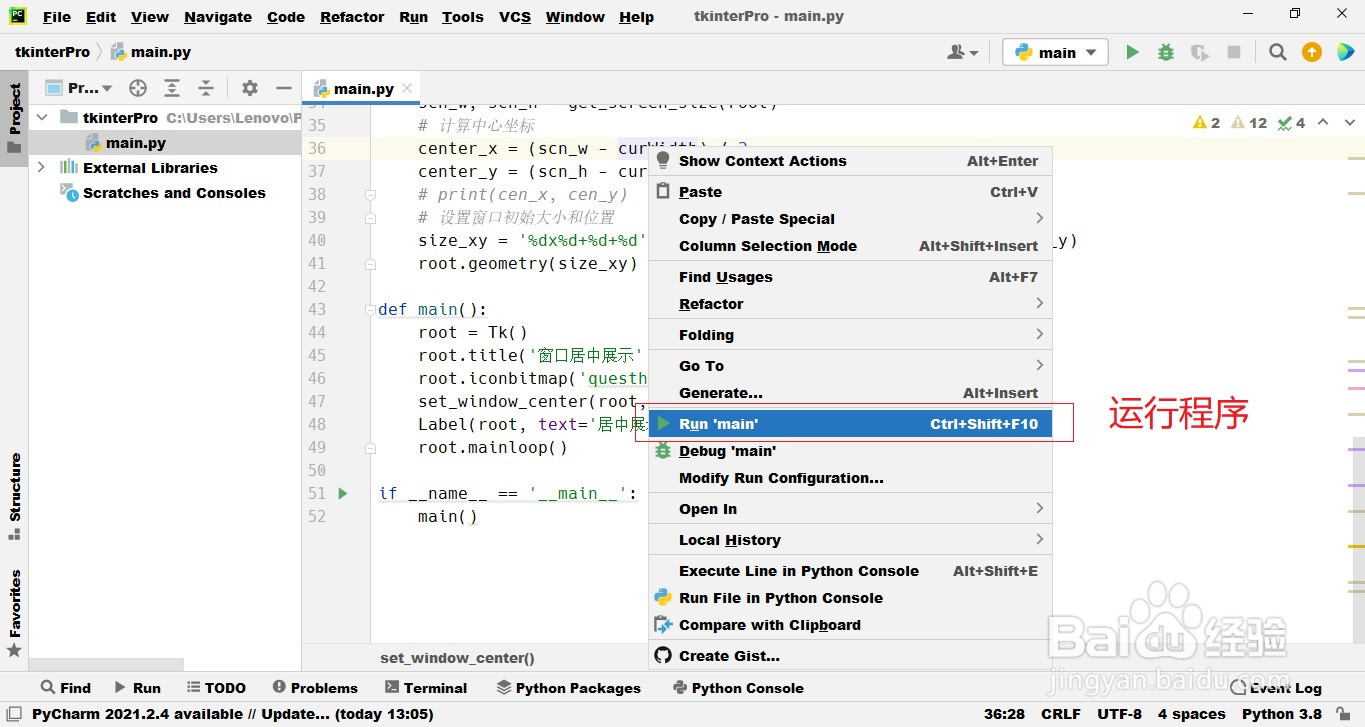Viewport: 1365px width, 727px height.
Task: Click the orange IDE update arrow icon
Action: point(1311,52)
